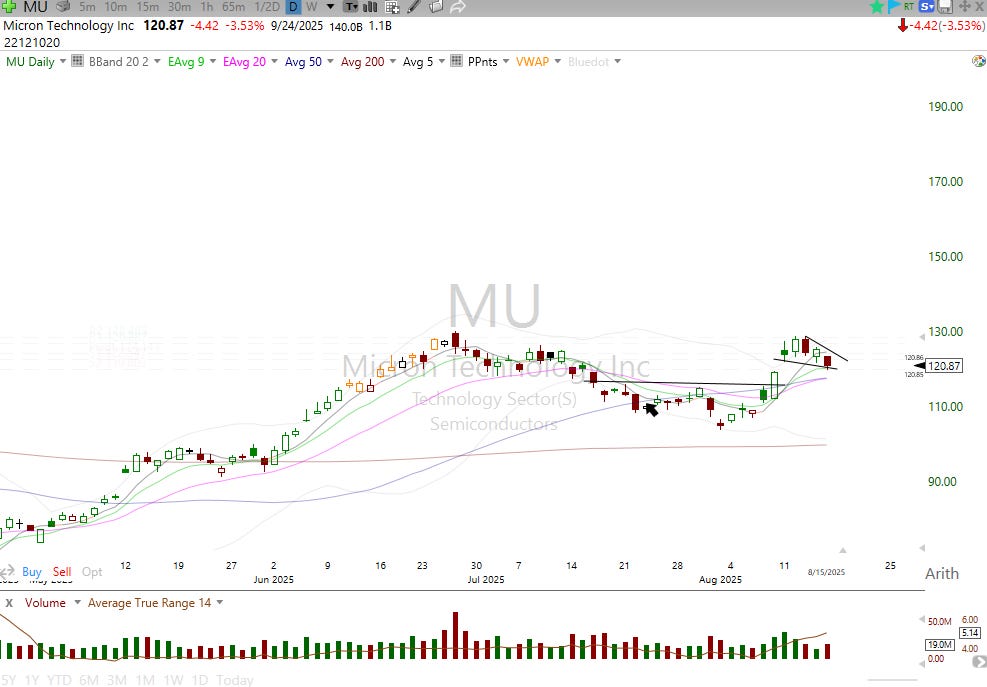Select the pencil drawing tools icon
The height and width of the screenshot is (687, 987).
click(x=414, y=7)
